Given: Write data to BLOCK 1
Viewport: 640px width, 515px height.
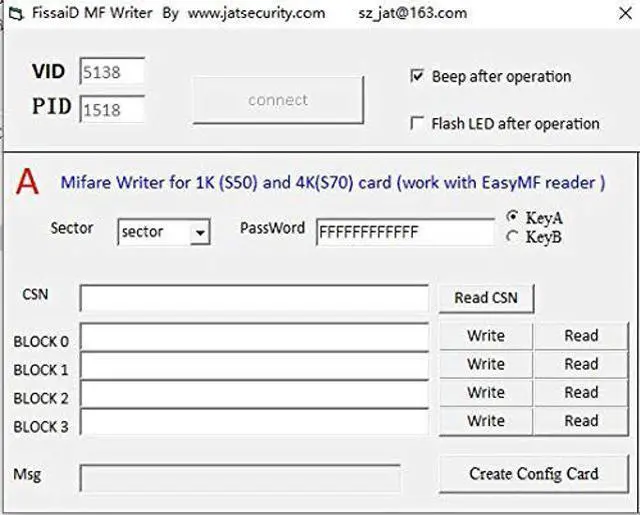Looking at the screenshot, I should pyautogui.click(x=485, y=364).
